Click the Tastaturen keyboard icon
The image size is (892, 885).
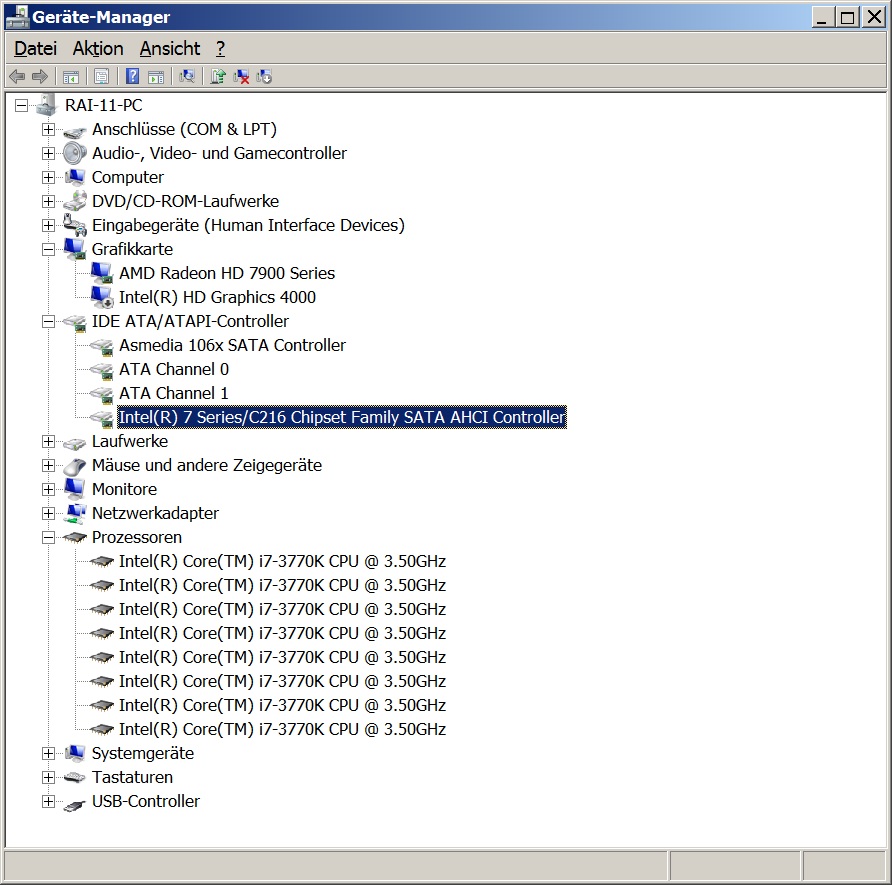pyautogui.click(x=75, y=778)
